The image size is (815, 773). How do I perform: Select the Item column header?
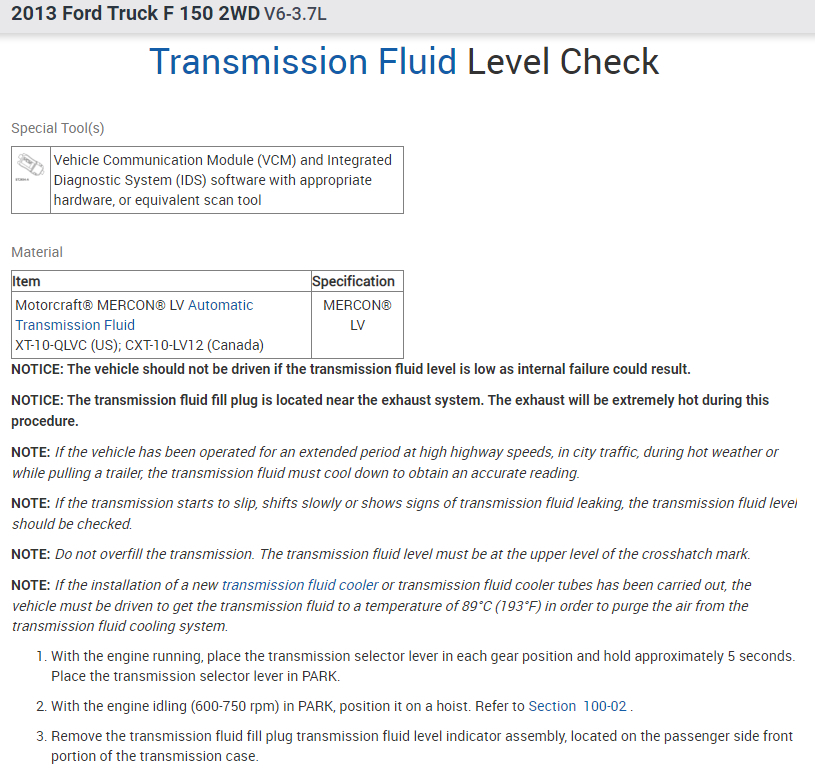pos(27,281)
